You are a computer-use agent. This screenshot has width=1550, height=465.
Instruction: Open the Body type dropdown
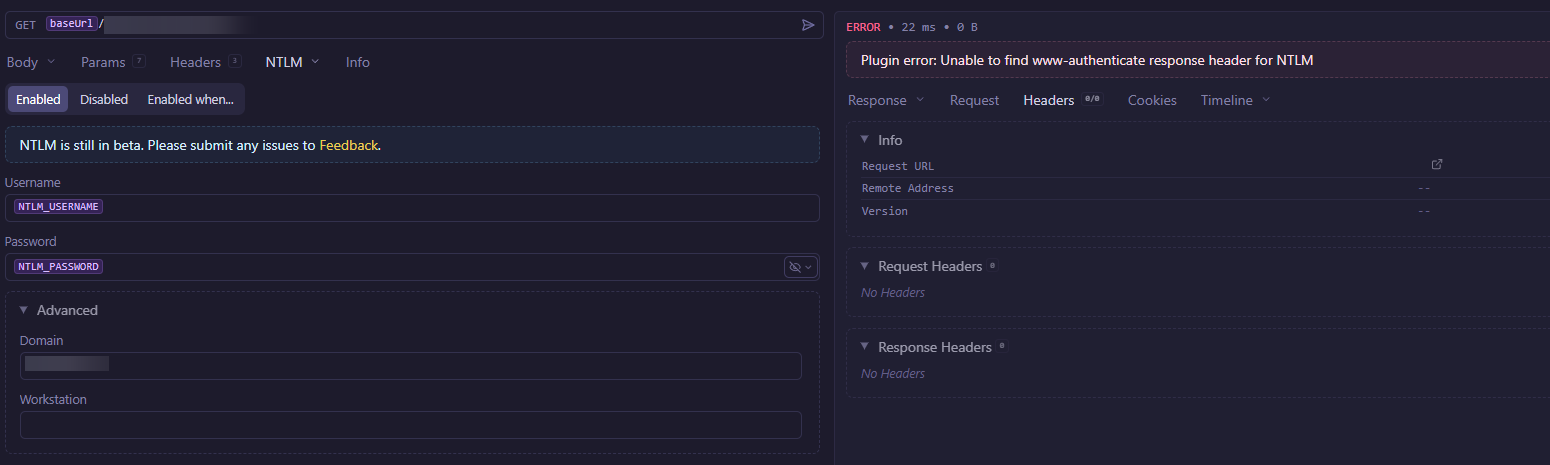pos(31,62)
